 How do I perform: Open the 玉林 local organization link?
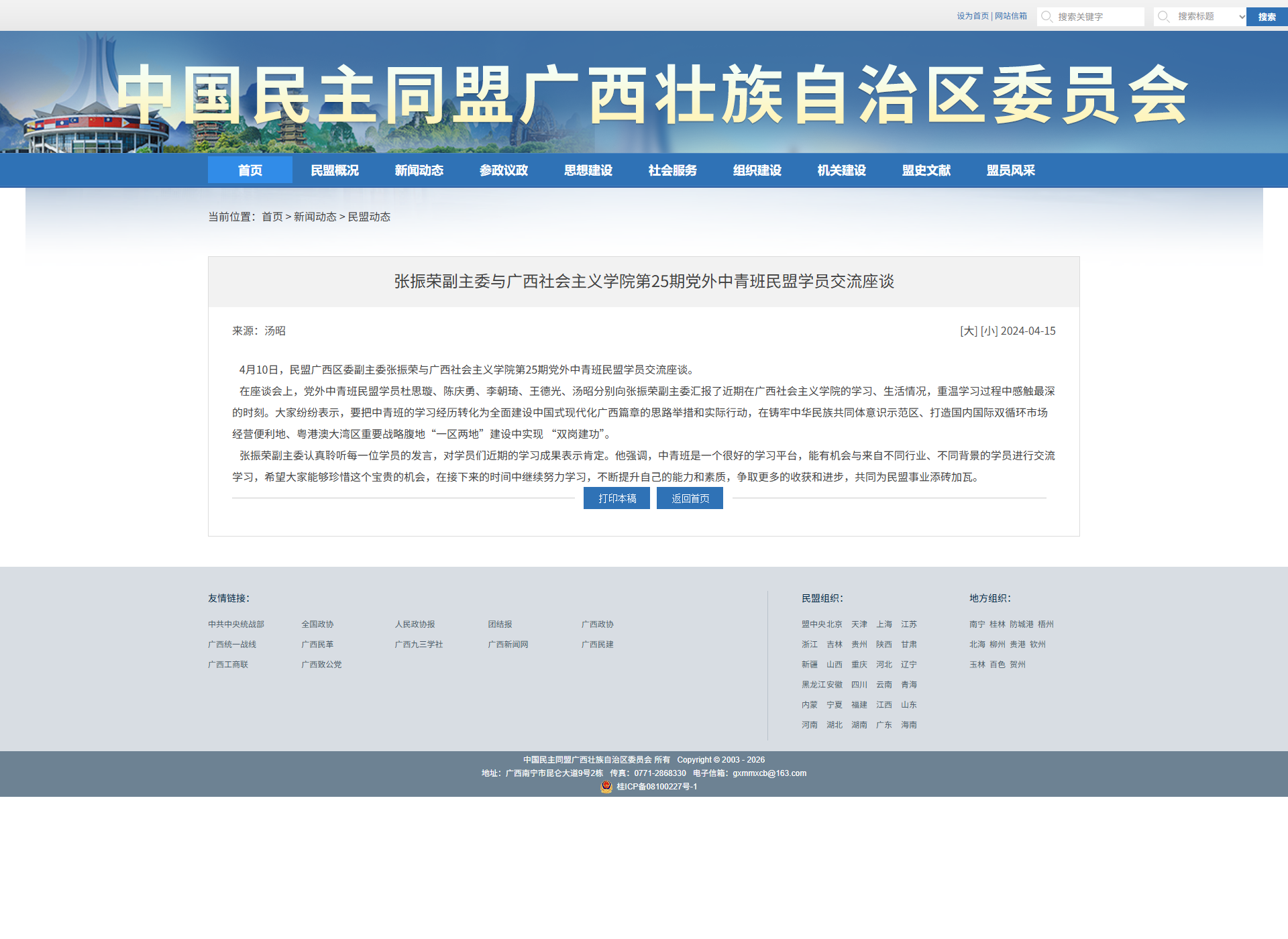977,665
